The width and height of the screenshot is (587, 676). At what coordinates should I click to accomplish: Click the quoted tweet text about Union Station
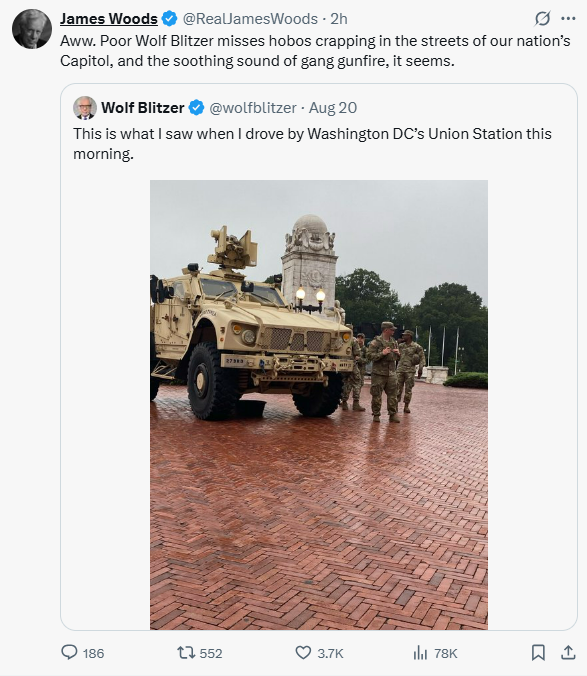(312, 144)
